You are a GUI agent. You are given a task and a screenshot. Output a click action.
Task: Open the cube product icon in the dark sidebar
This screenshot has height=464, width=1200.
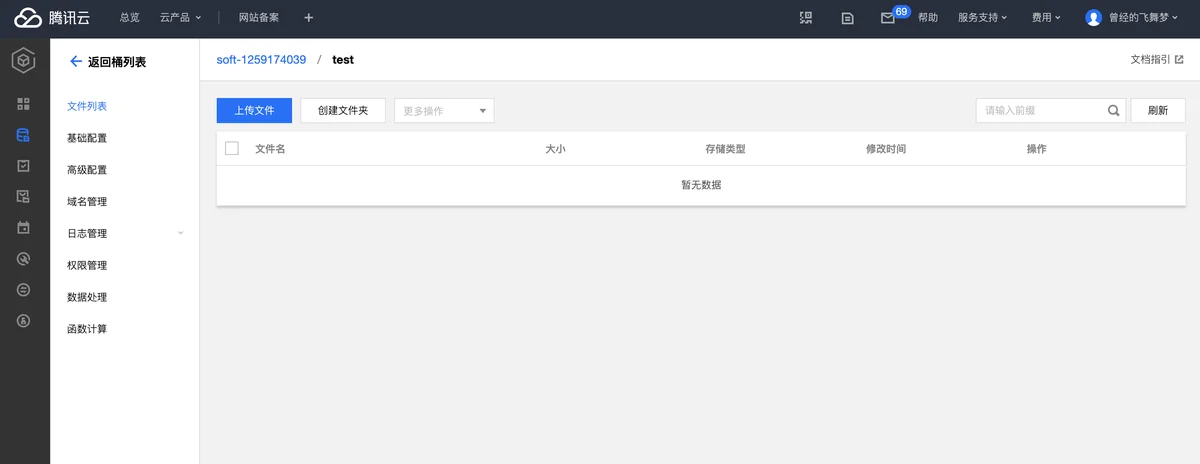point(24,61)
